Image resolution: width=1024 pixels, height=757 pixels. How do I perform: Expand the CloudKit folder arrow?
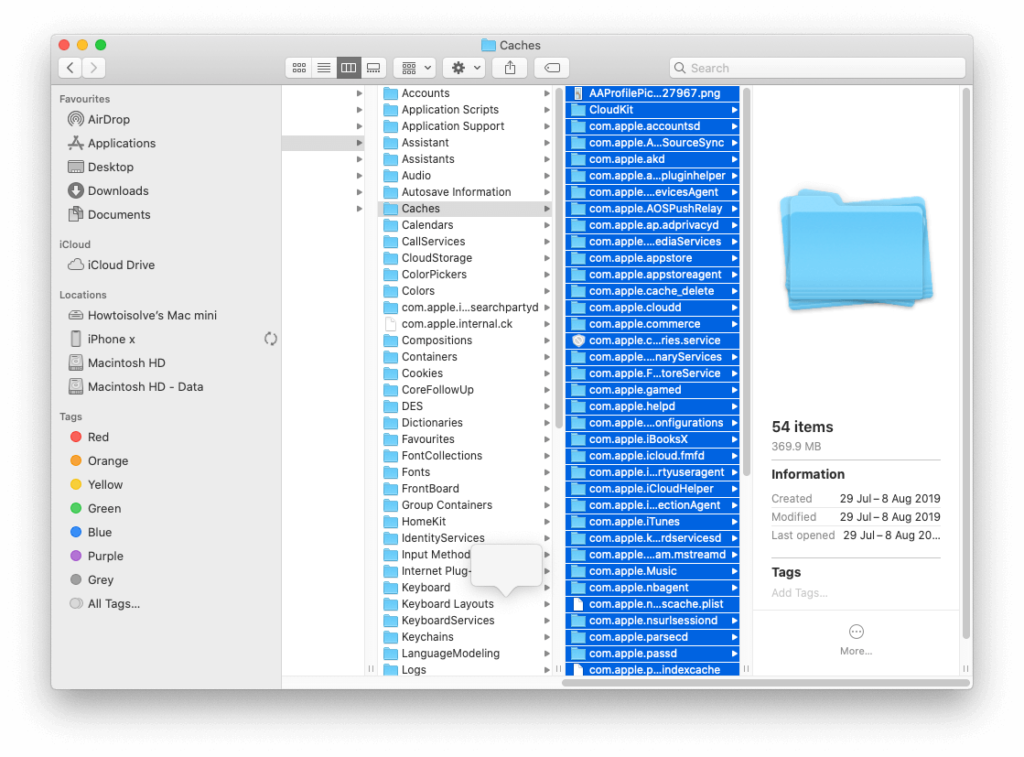click(734, 110)
